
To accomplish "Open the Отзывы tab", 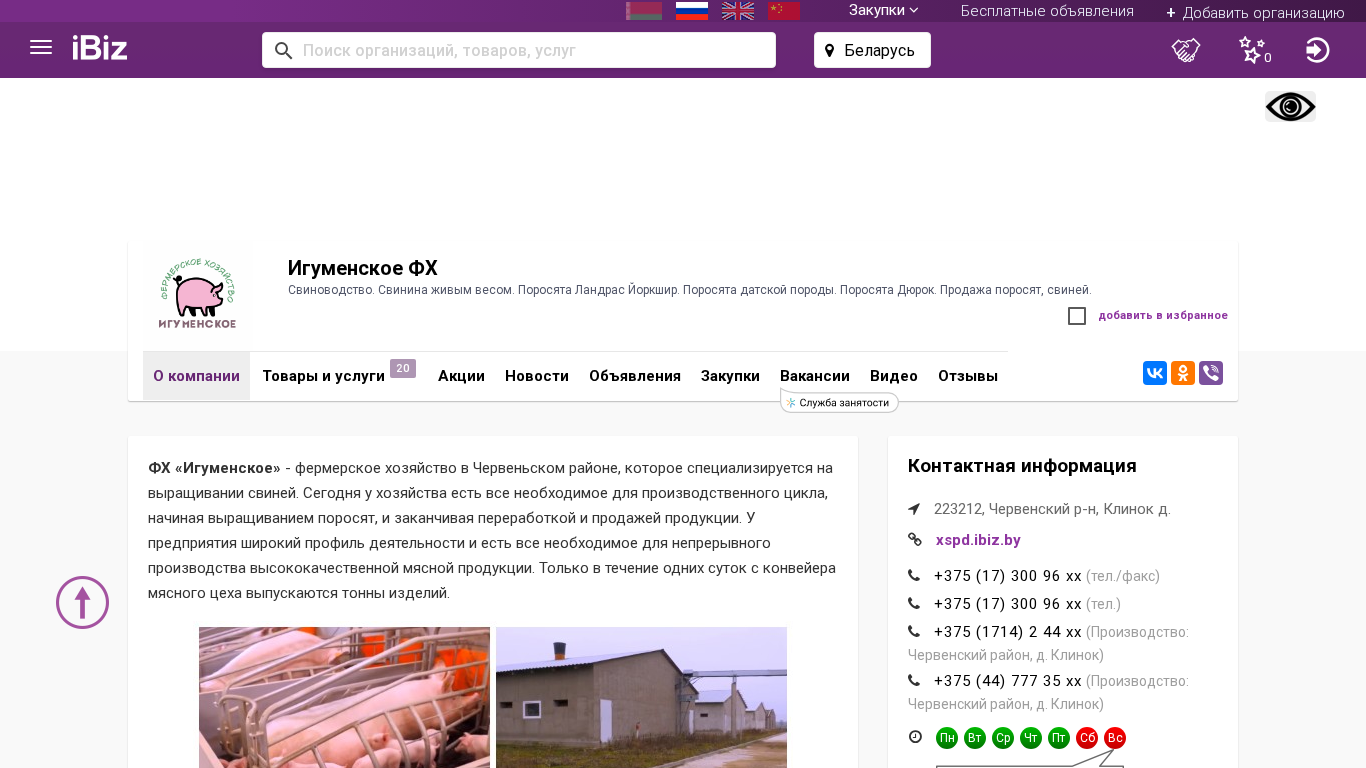I will tap(968, 376).
